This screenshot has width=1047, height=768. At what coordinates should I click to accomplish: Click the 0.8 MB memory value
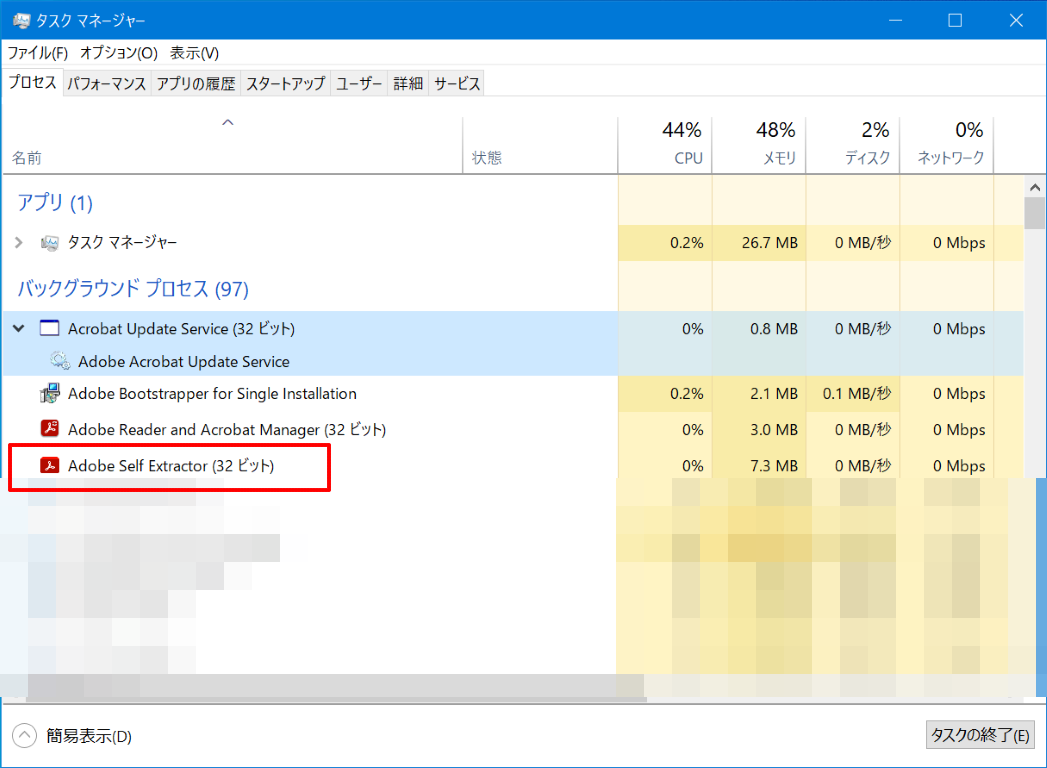point(773,329)
